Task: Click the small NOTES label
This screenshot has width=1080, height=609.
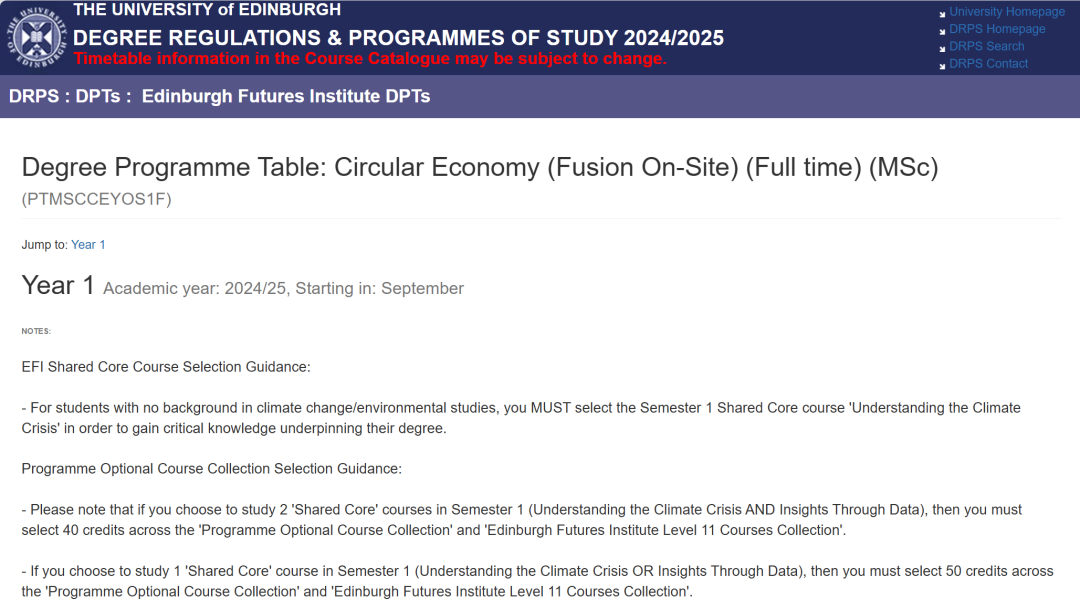Action: 36,331
